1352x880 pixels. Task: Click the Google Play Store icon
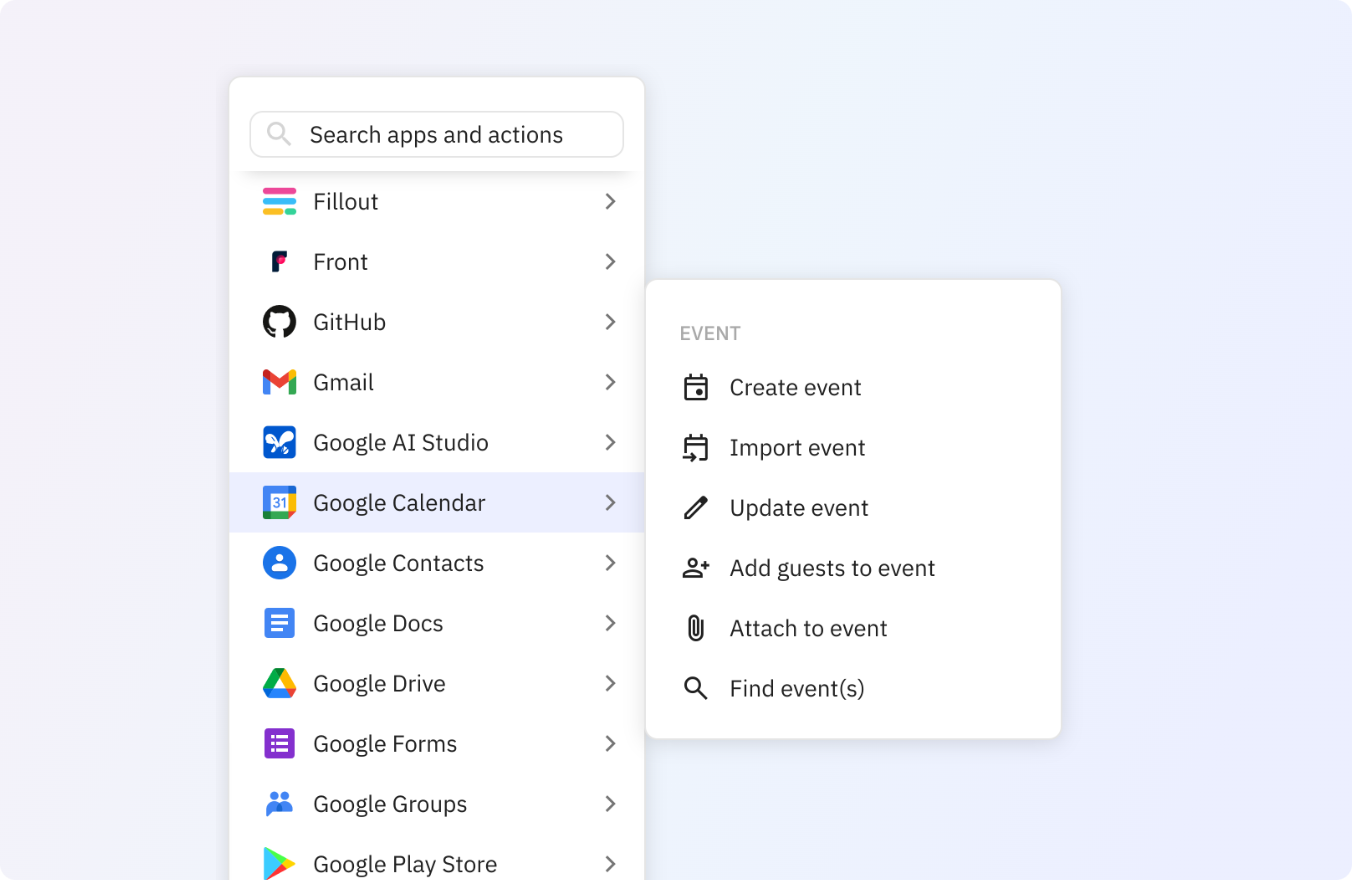click(279, 863)
